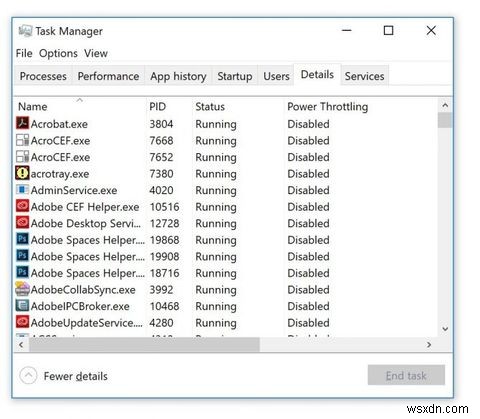Select the AdminService.exe process name

(x=74, y=190)
